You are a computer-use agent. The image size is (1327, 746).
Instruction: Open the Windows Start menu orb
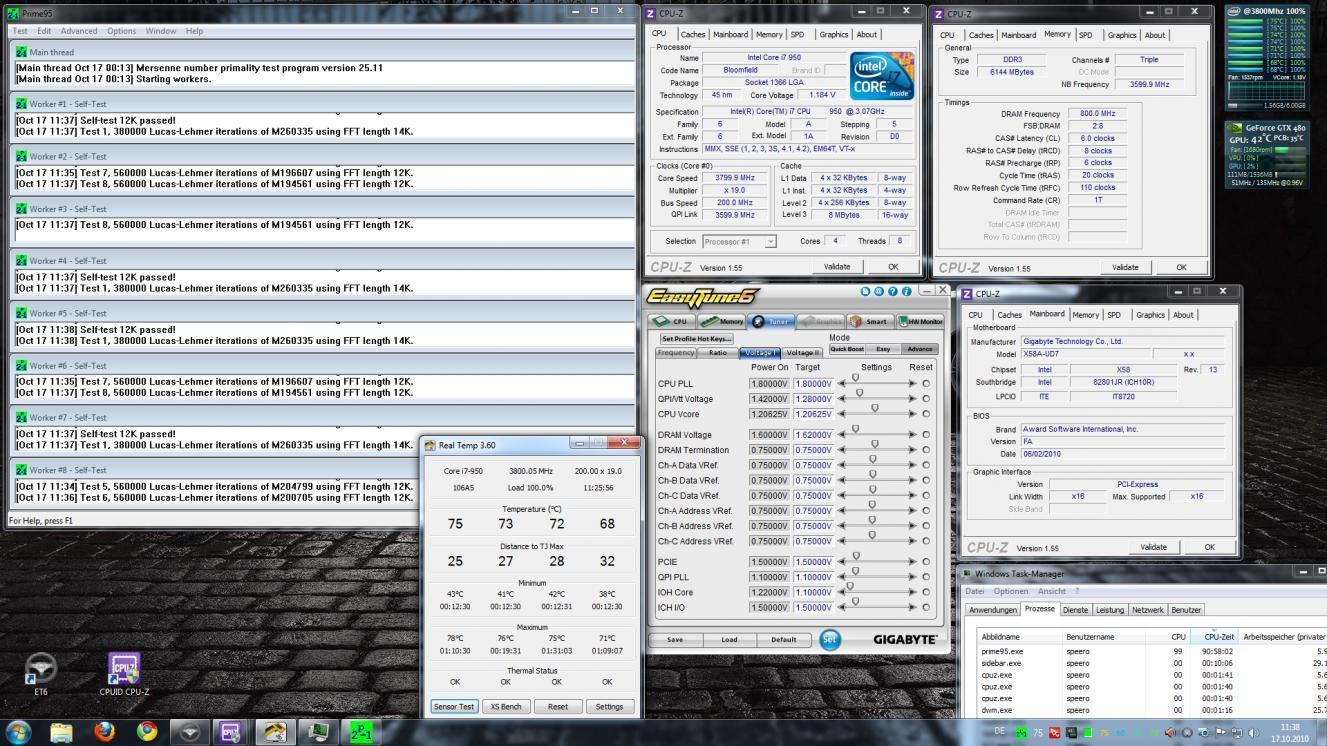(19, 731)
